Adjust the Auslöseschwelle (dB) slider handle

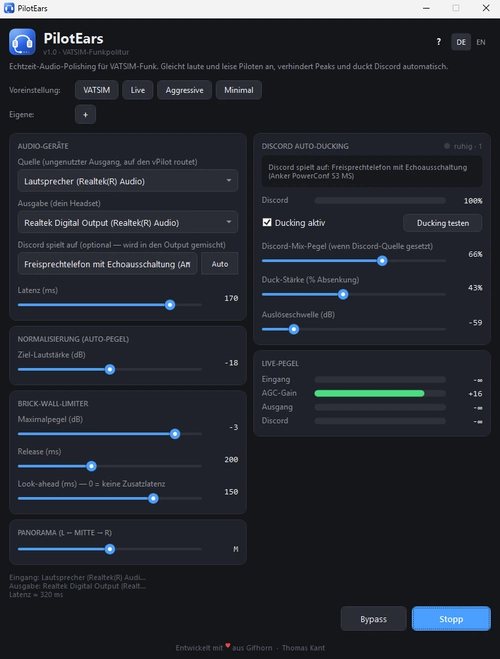click(x=294, y=330)
